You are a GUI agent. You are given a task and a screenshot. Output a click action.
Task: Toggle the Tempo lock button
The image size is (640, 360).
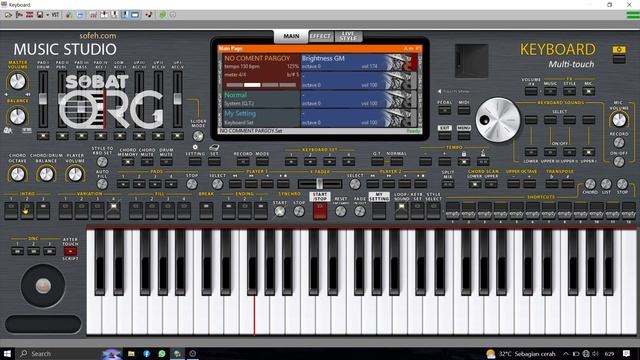[x=464, y=162]
